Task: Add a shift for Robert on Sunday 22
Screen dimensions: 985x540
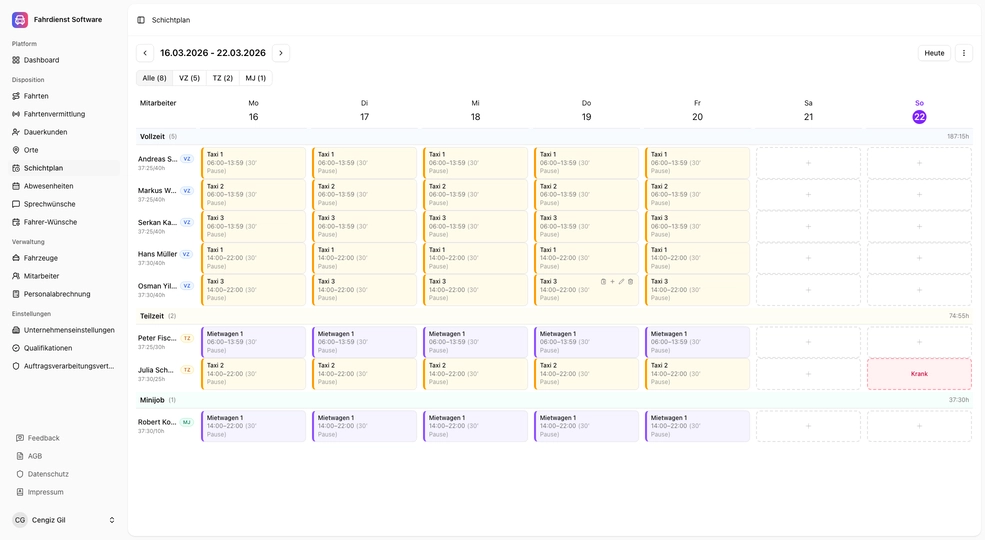Action: pyautogui.click(x=919, y=426)
